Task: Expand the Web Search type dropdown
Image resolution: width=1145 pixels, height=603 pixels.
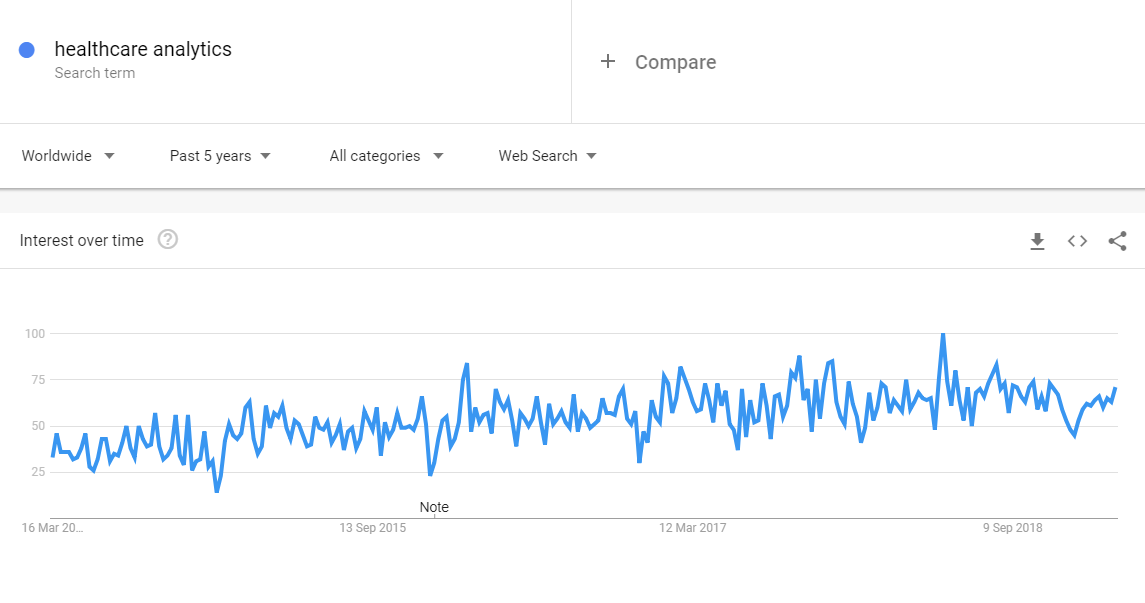Action: (x=548, y=155)
